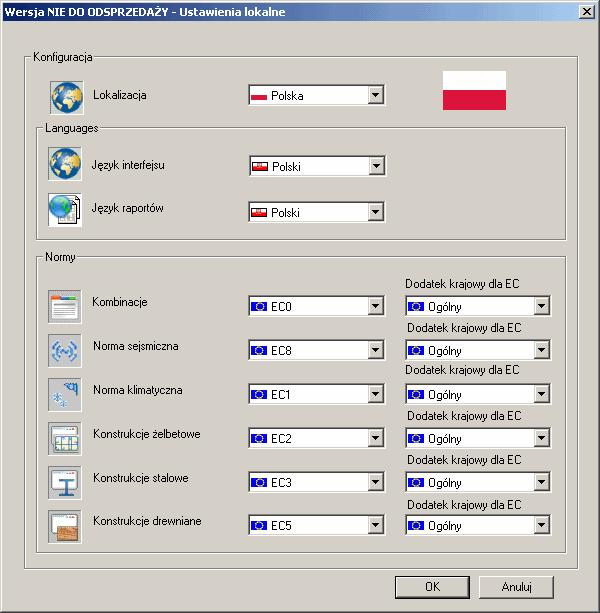Open the Konstrukcje żelbetowe EC2 dropdown

(x=317, y=438)
